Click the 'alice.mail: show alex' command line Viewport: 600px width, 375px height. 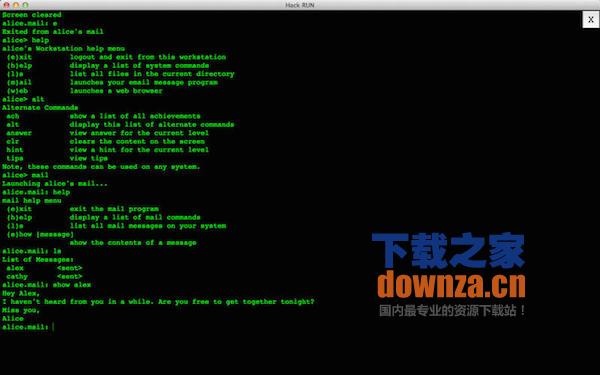pos(47,285)
